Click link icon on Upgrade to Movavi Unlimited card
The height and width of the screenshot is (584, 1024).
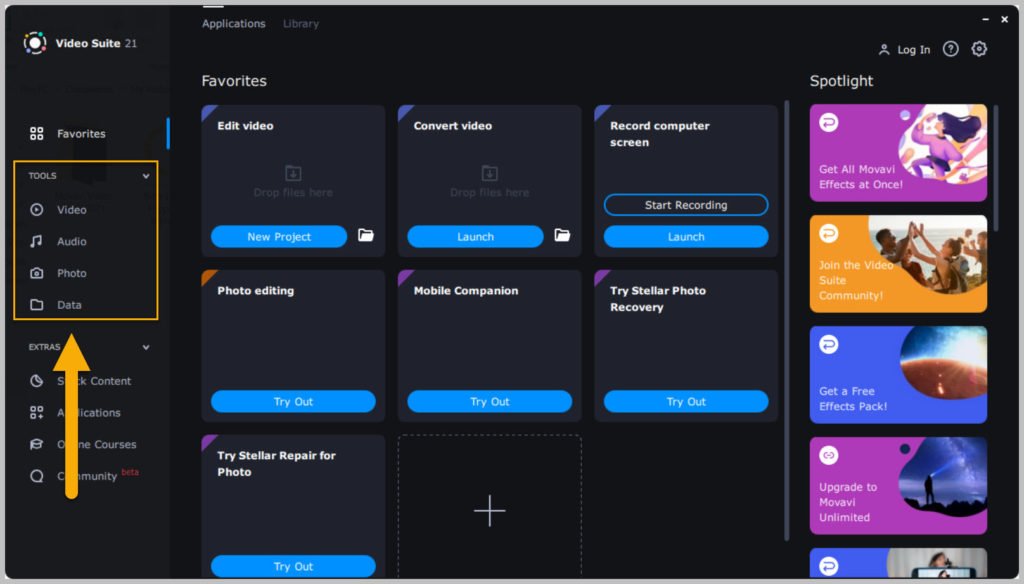(829, 455)
